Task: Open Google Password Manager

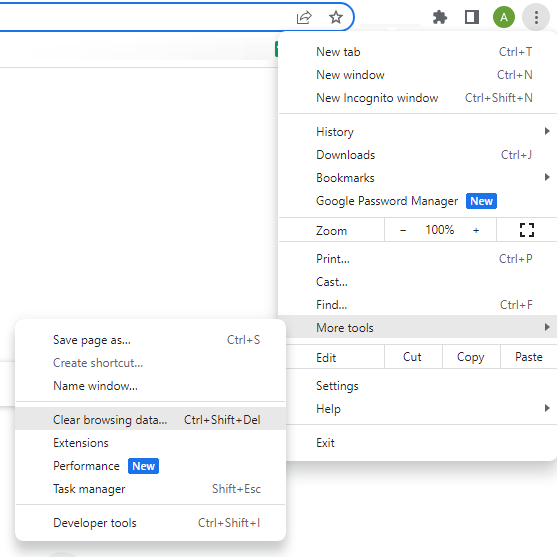Action: [418, 201]
